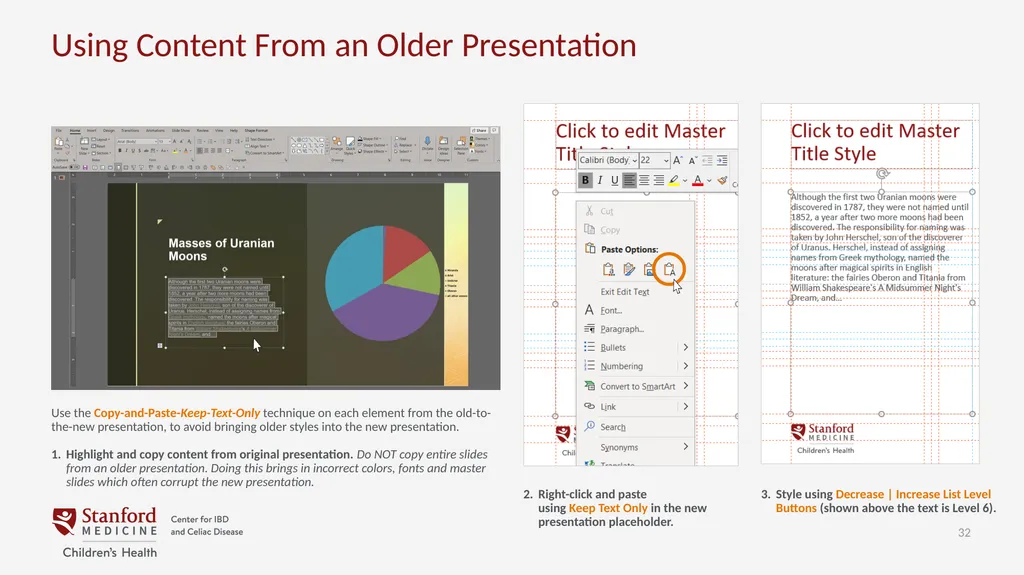The width and height of the screenshot is (1024, 575).
Task: Click the Copy icon in context menu
Action: 590,229
